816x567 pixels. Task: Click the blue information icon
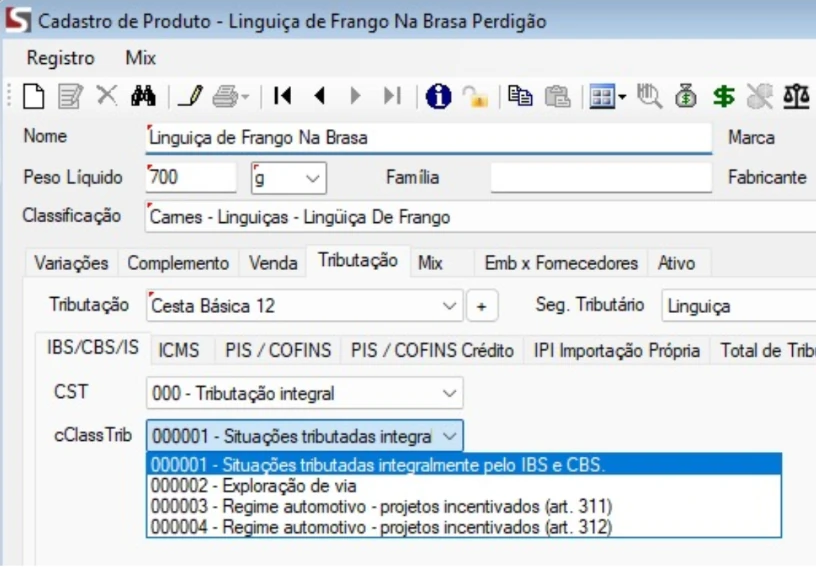(x=438, y=97)
